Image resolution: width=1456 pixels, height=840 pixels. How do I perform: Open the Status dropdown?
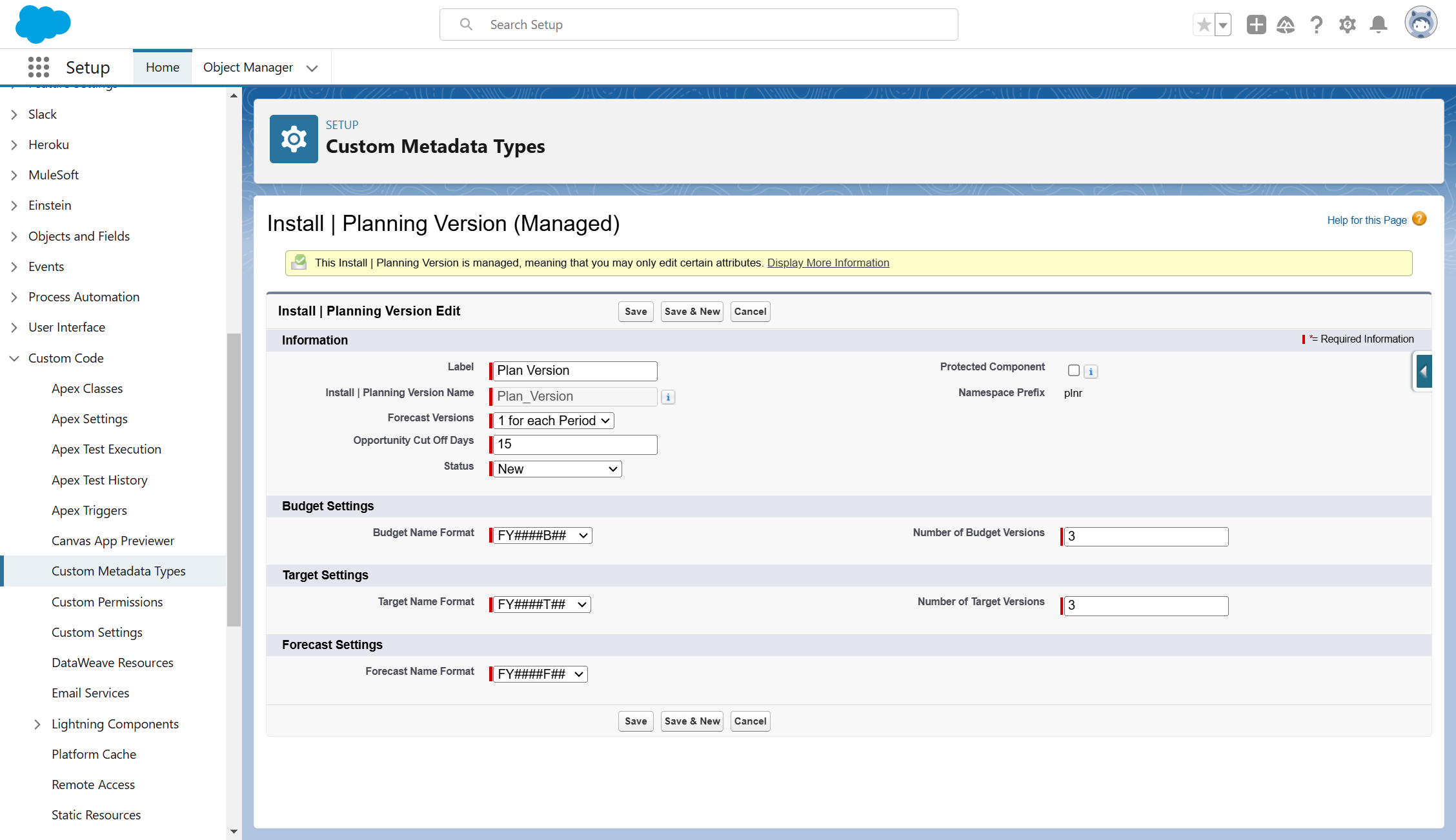557,469
